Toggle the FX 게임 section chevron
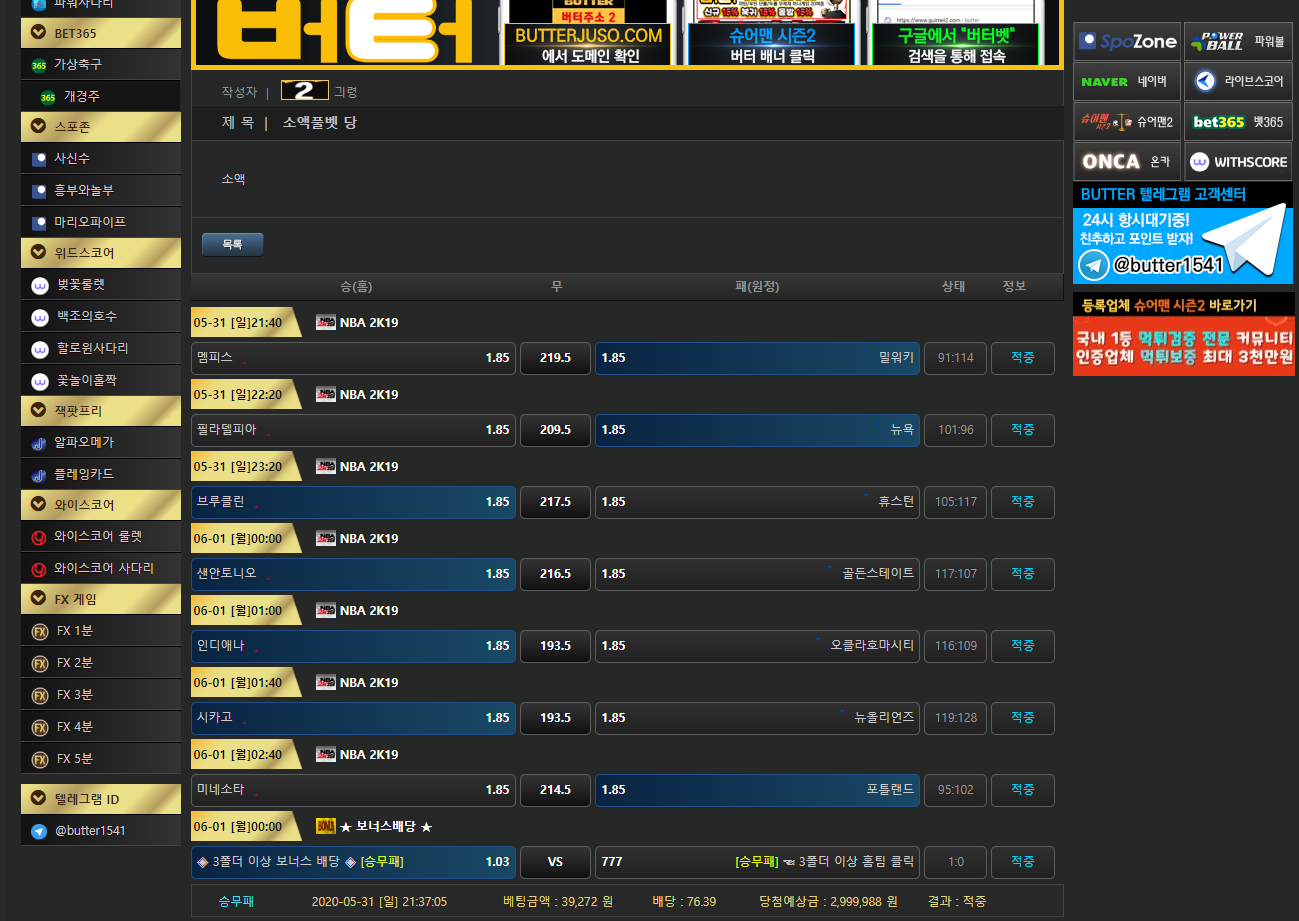This screenshot has width=1299, height=921. [x=39, y=600]
